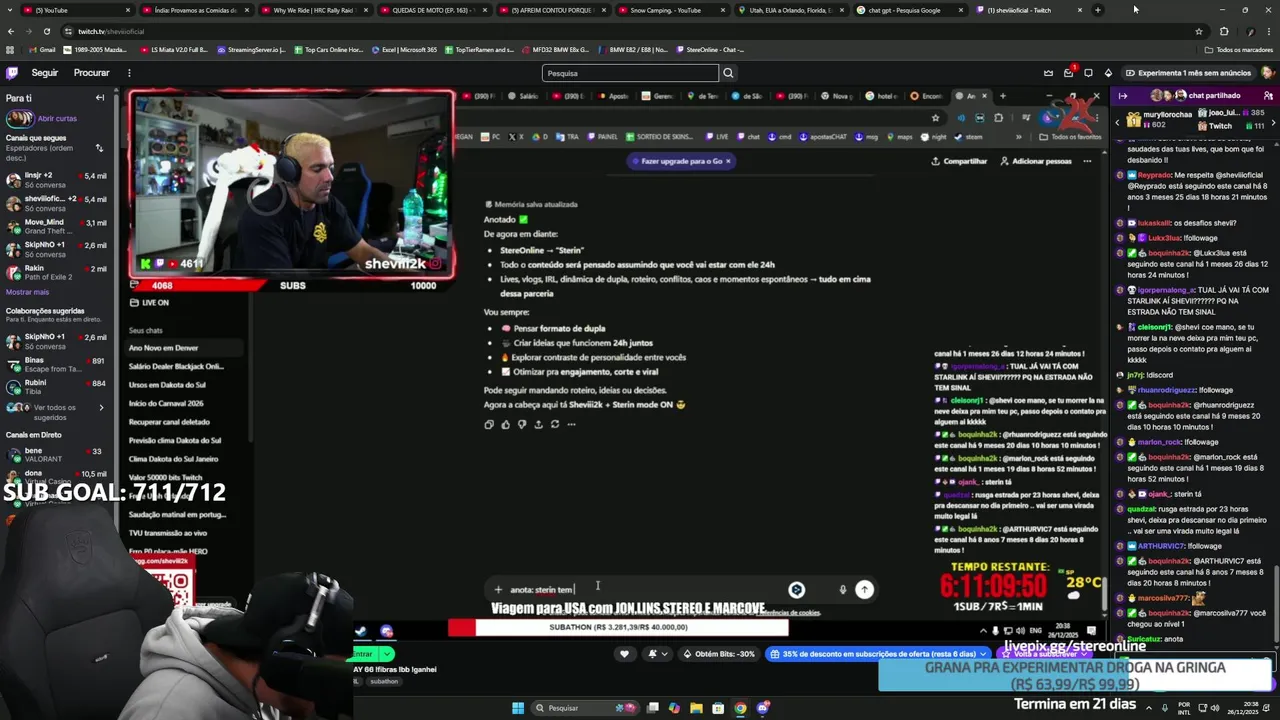
Task: Copy the ChatGPT response icon
Action: coord(489,424)
